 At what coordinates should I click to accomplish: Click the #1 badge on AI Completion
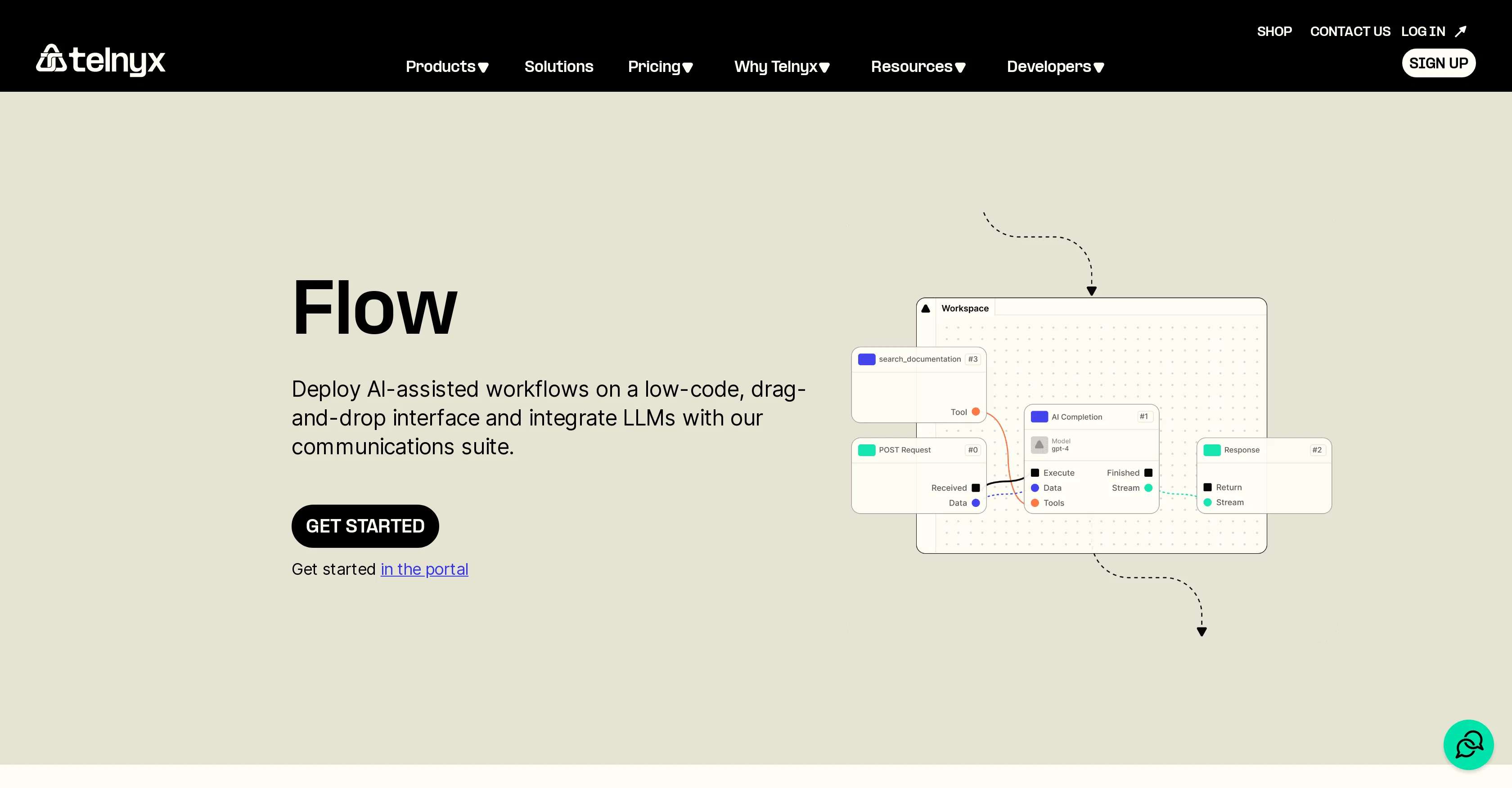tap(1143, 416)
